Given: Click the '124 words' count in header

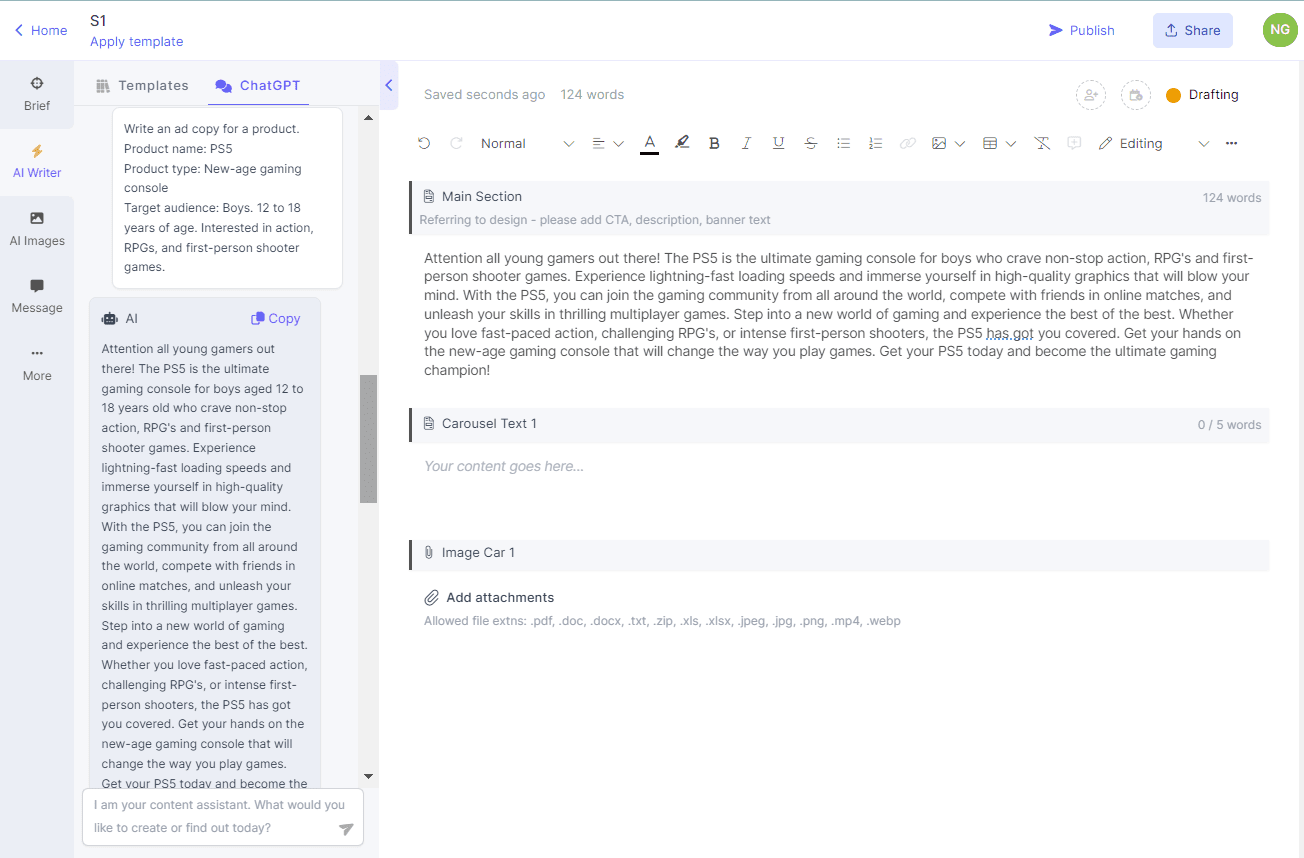Looking at the screenshot, I should coord(592,95).
